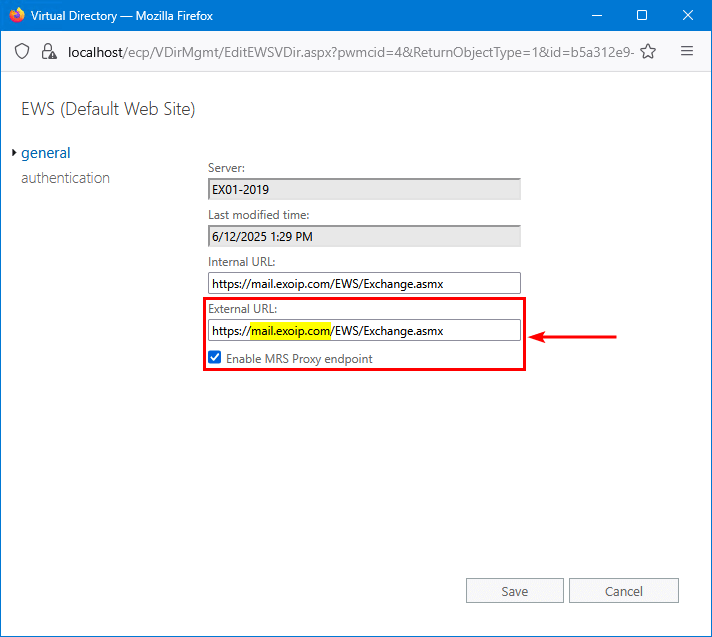Click the Firefox logo in title bar
712x637 pixels.
point(15,16)
